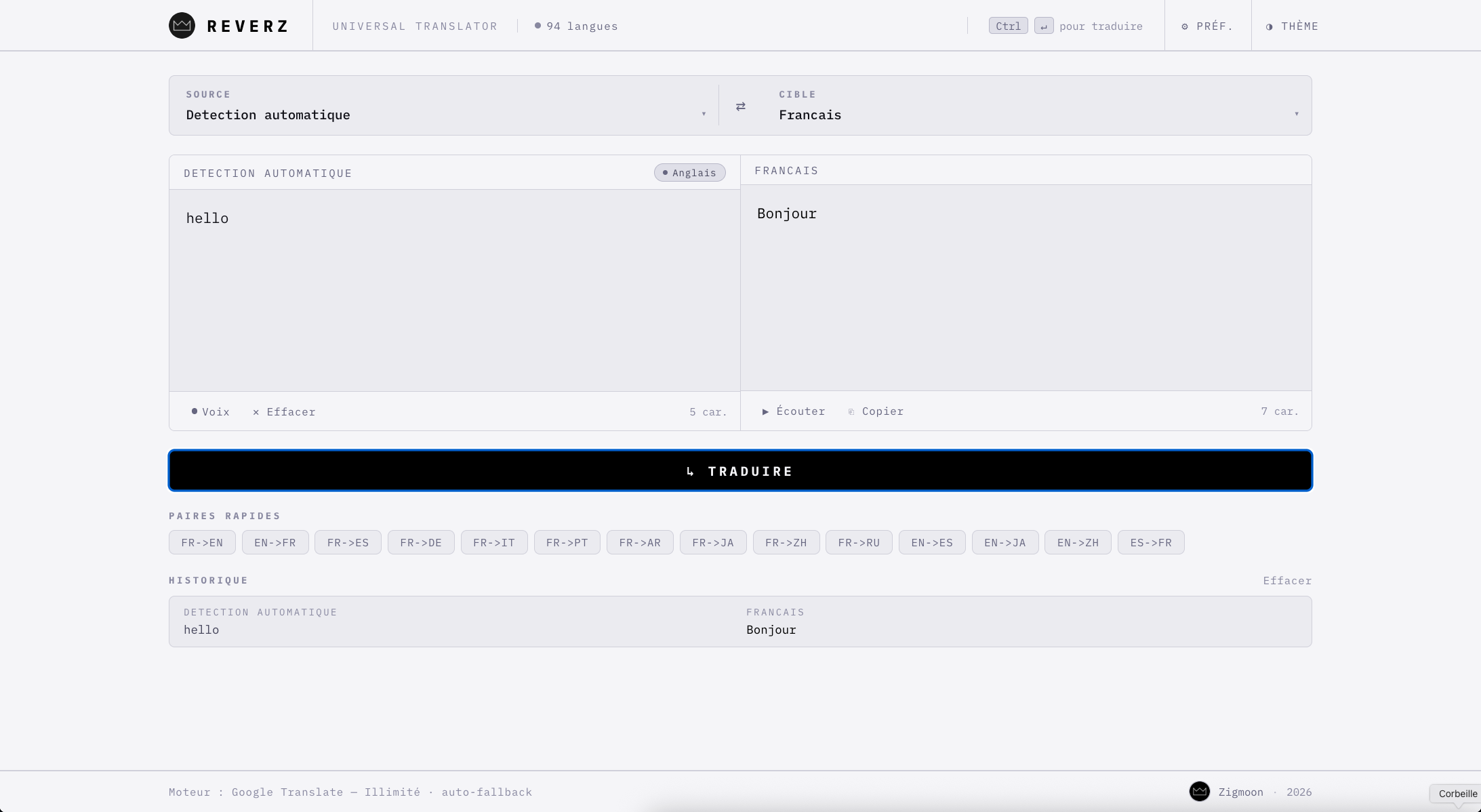Click the Bonjour translation output area
The image size is (1481, 812).
tap(1026, 287)
